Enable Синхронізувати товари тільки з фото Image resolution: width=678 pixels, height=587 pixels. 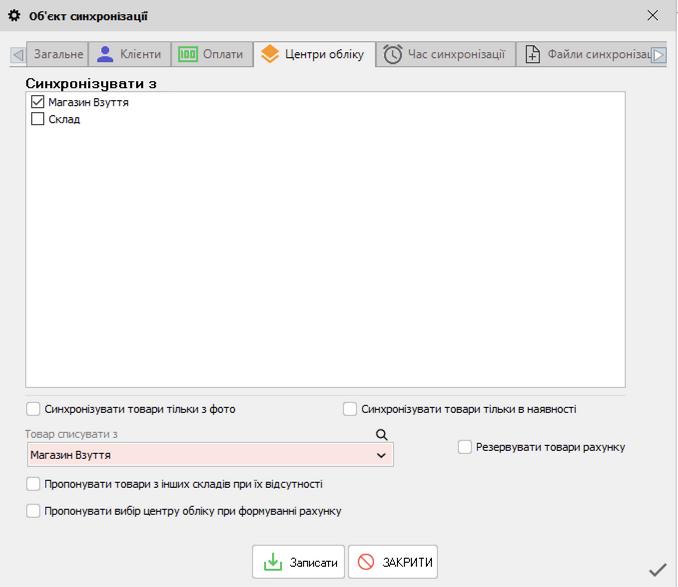click(x=34, y=409)
